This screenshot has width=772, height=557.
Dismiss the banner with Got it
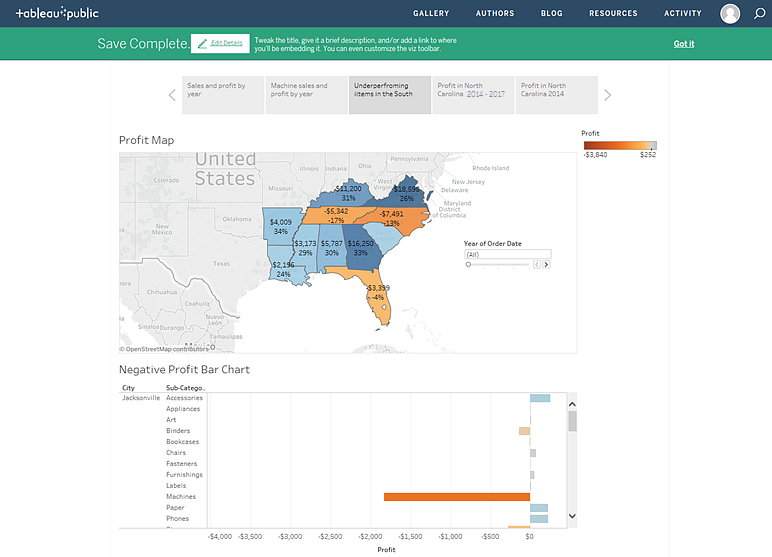point(684,44)
